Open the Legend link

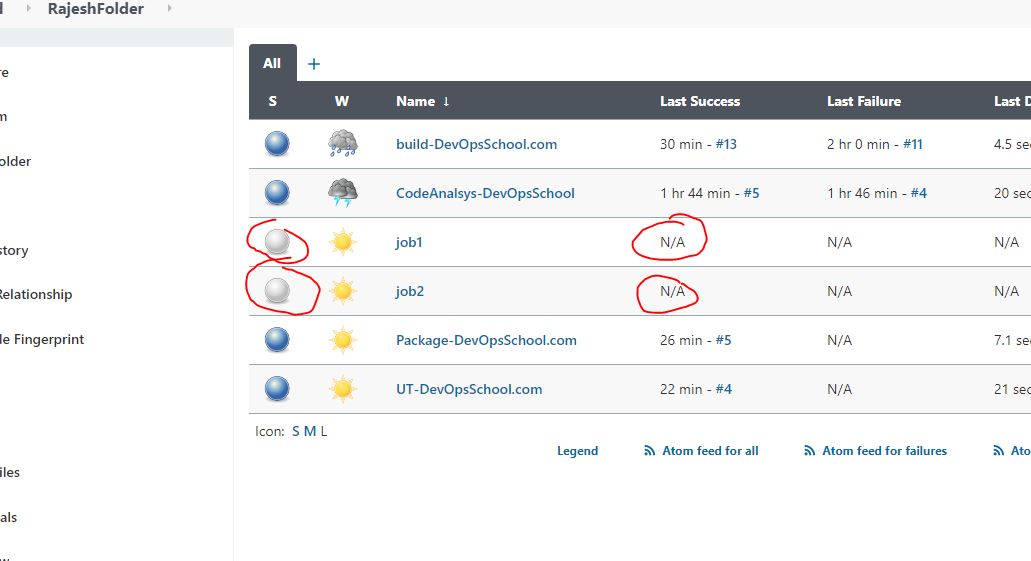[577, 451]
